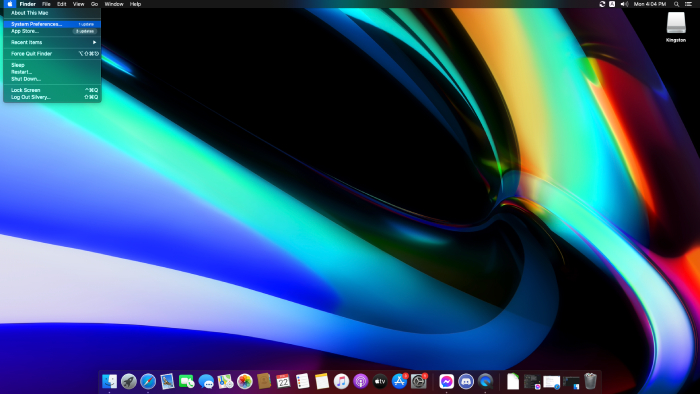Viewport: 700px width, 394px height.
Task: Open Music app in the Dock
Action: coord(341,382)
